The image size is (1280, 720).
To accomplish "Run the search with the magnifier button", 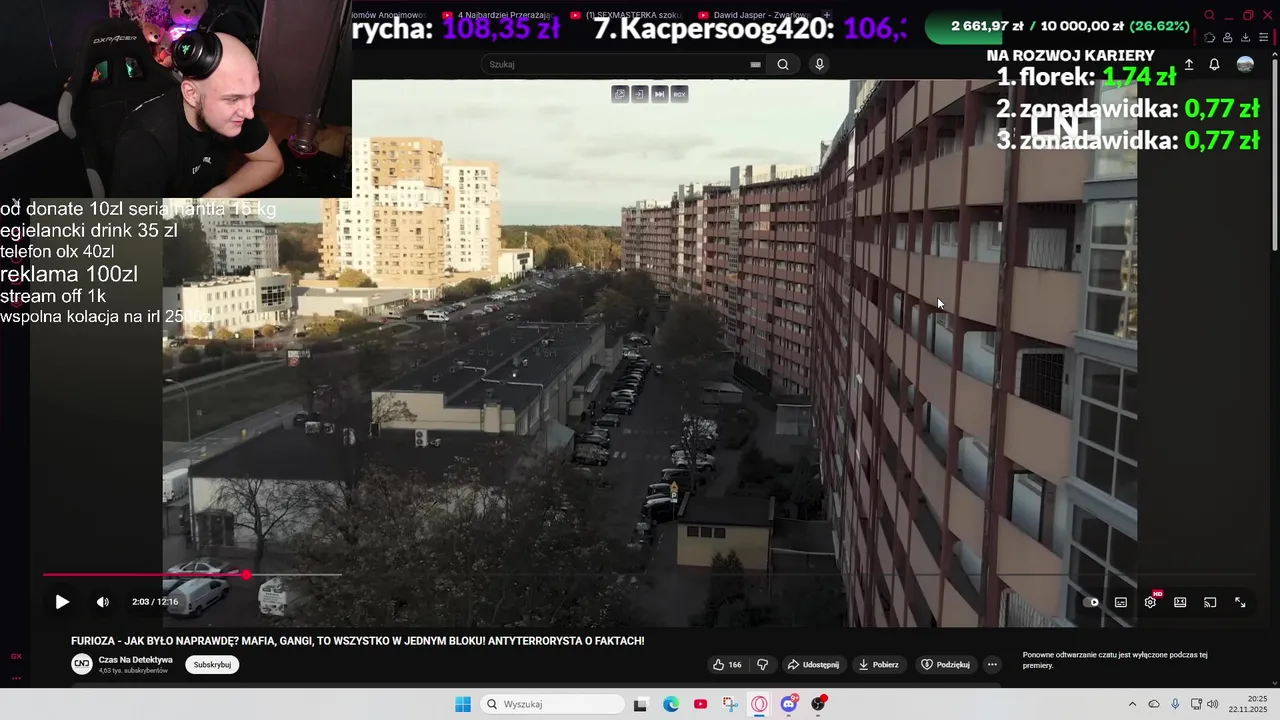I will (783, 64).
